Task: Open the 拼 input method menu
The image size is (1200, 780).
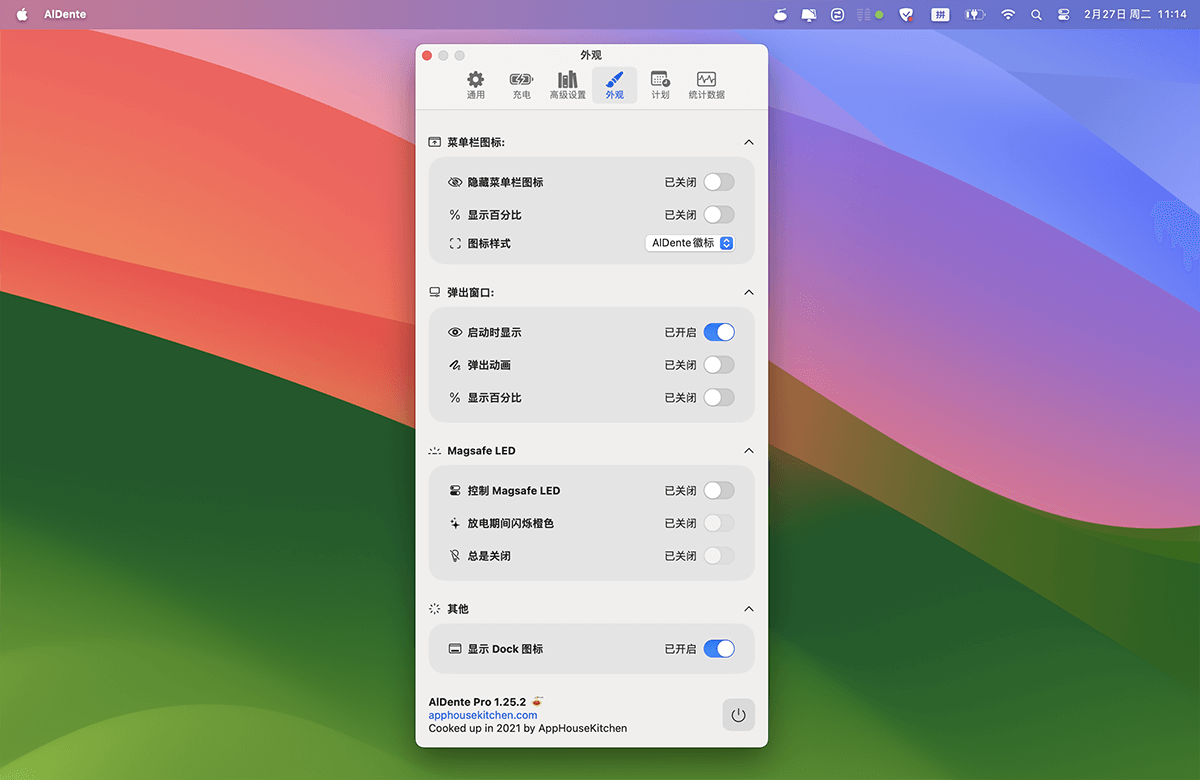Action: (x=940, y=15)
